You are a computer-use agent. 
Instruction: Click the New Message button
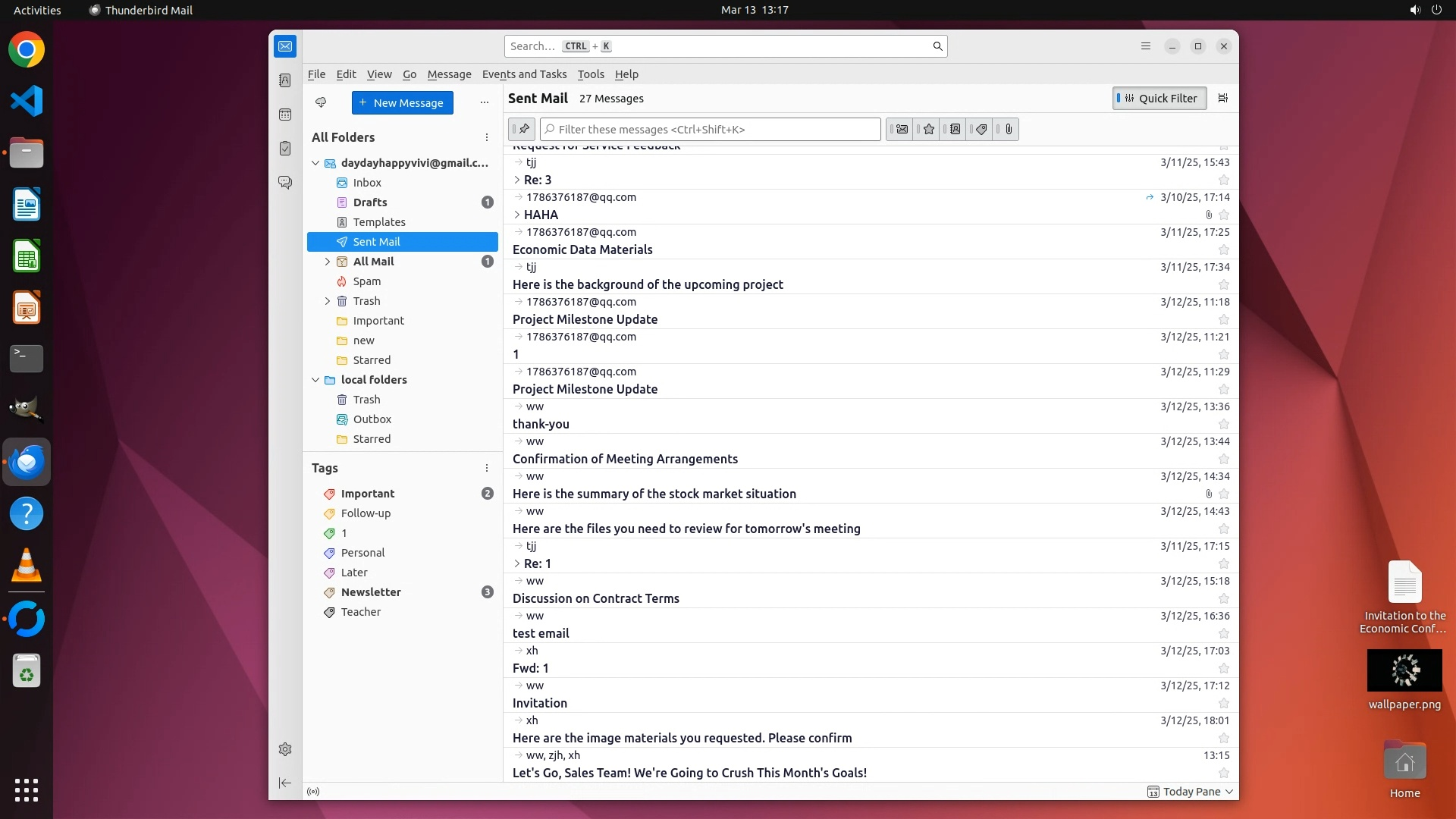click(x=402, y=102)
